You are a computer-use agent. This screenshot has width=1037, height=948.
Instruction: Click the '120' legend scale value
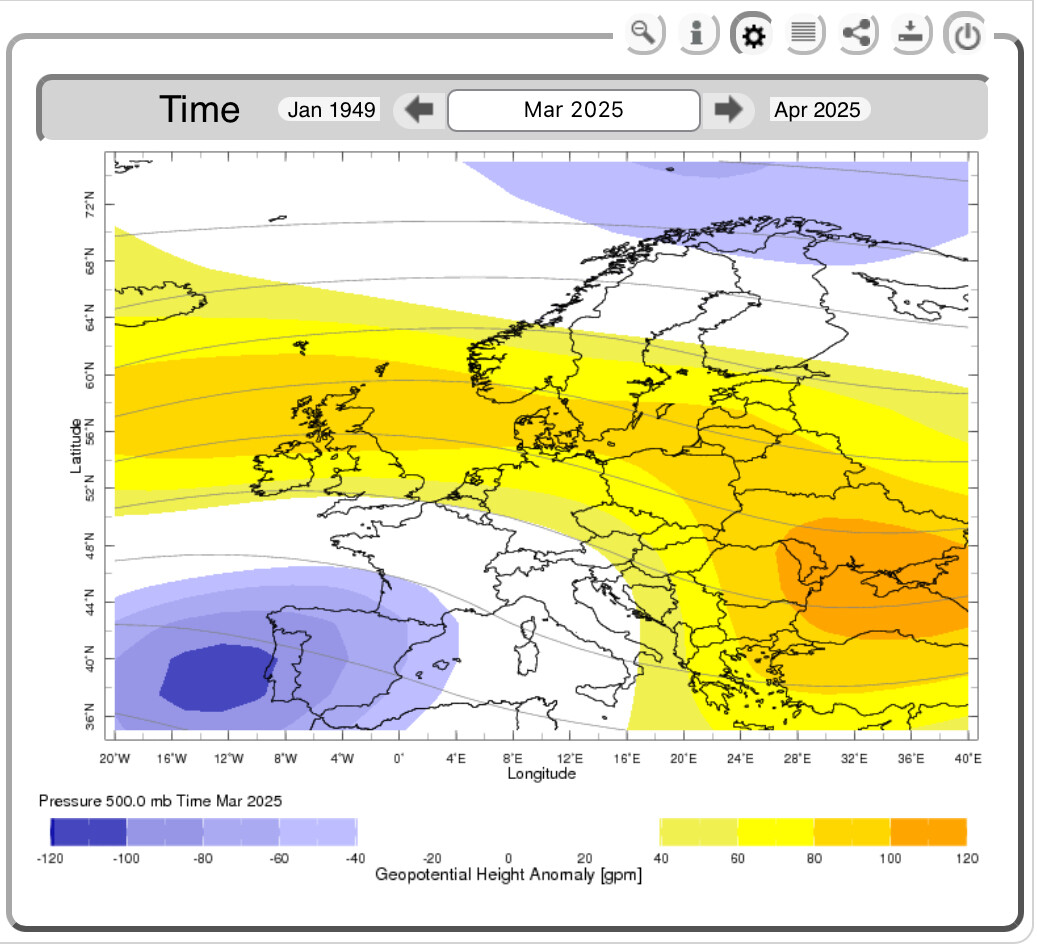(x=967, y=858)
